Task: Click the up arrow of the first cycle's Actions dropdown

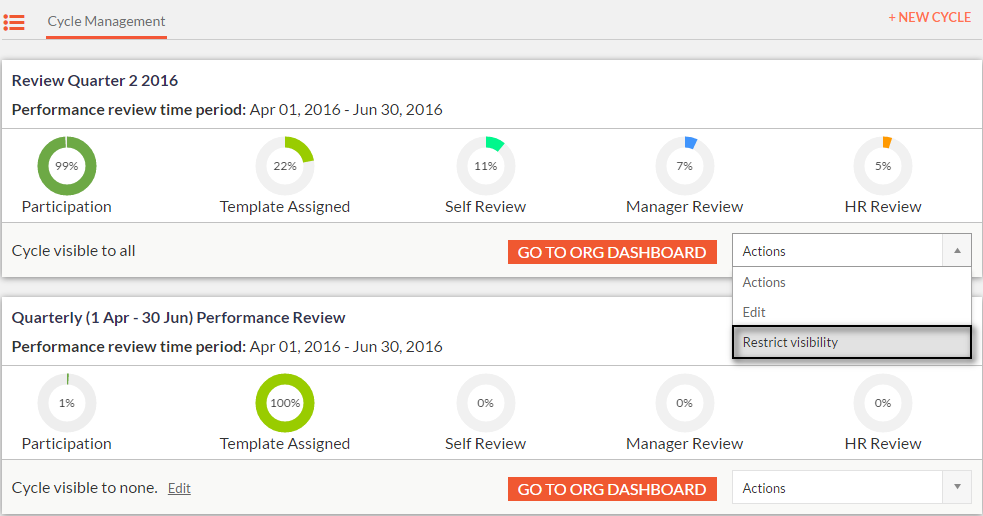Action: coord(957,251)
